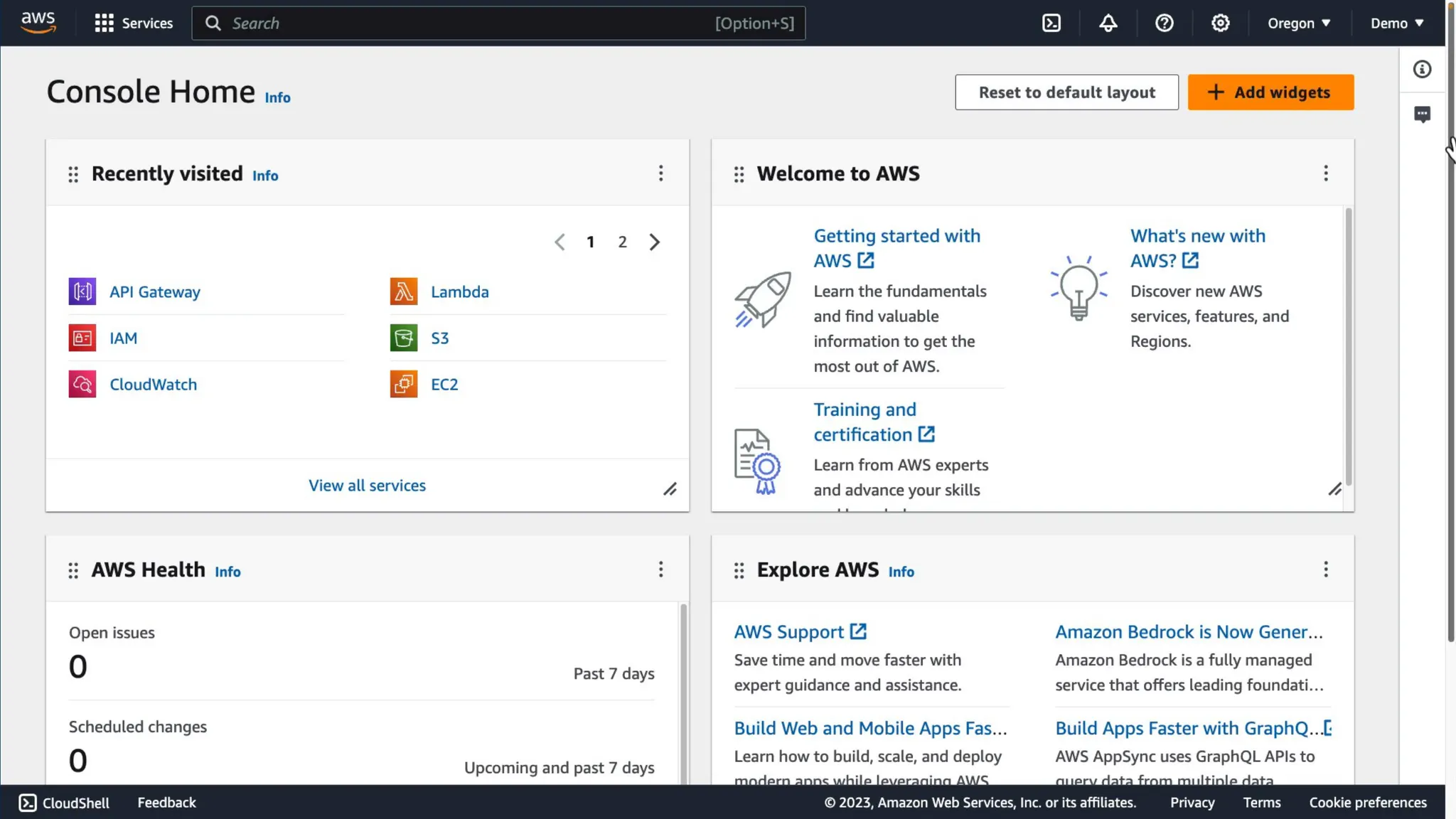Open the notifications bell
This screenshot has width=1456, height=819.
1108,23
